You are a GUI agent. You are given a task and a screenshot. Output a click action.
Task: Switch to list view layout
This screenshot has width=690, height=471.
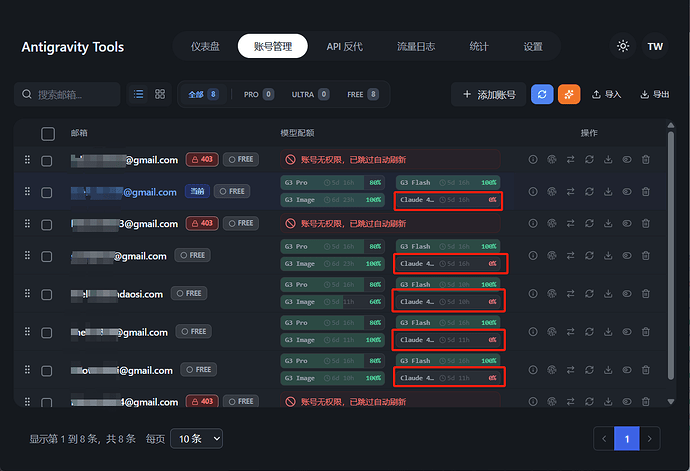coord(139,94)
